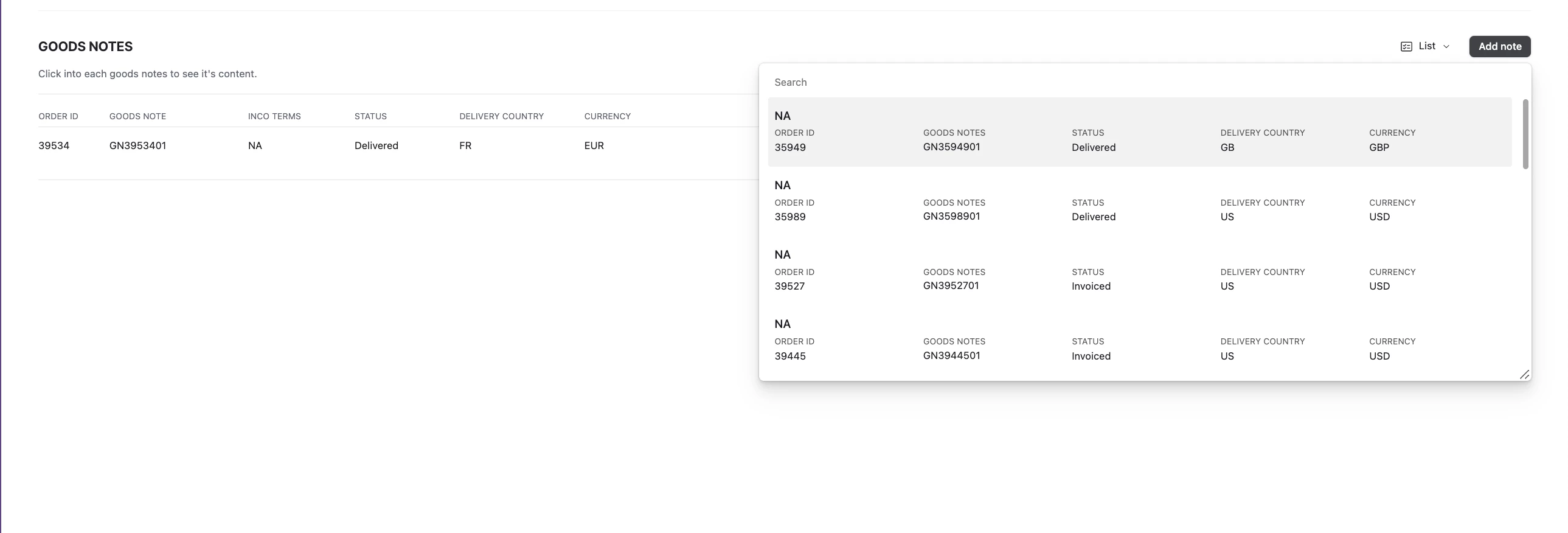
Task: Click the resize handle in the popup corner
Action: tap(1524, 375)
